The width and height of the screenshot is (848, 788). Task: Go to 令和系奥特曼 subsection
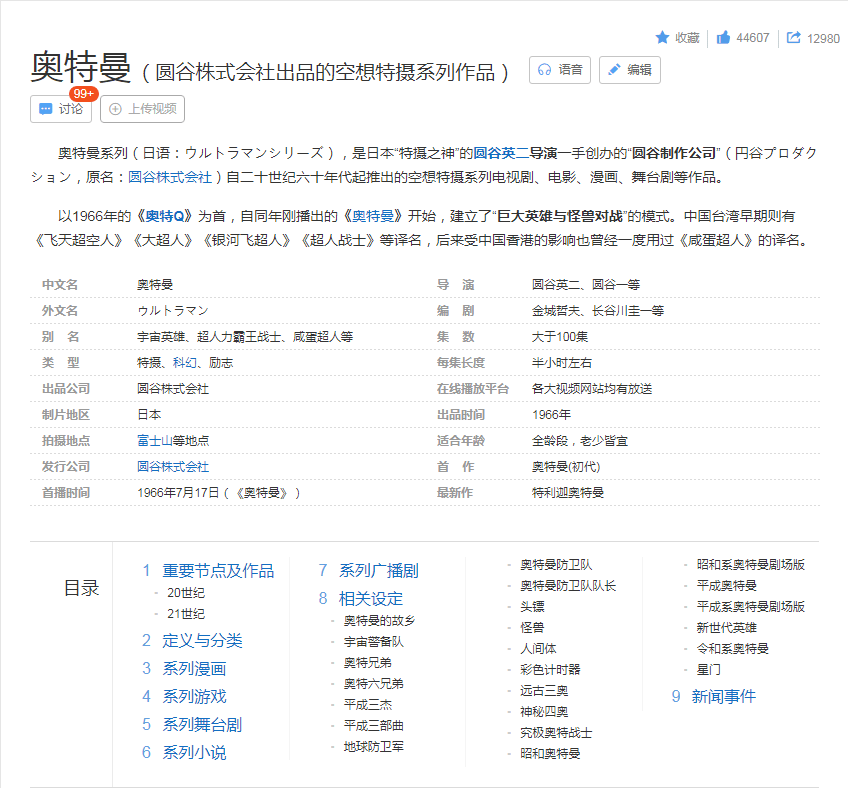[x=732, y=648]
